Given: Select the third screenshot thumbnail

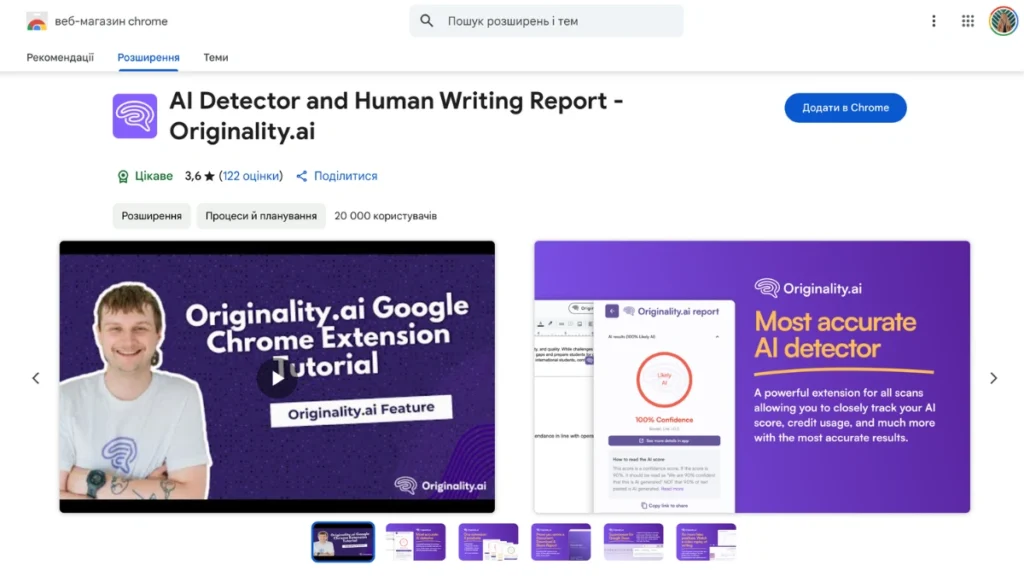Looking at the screenshot, I should (488, 541).
